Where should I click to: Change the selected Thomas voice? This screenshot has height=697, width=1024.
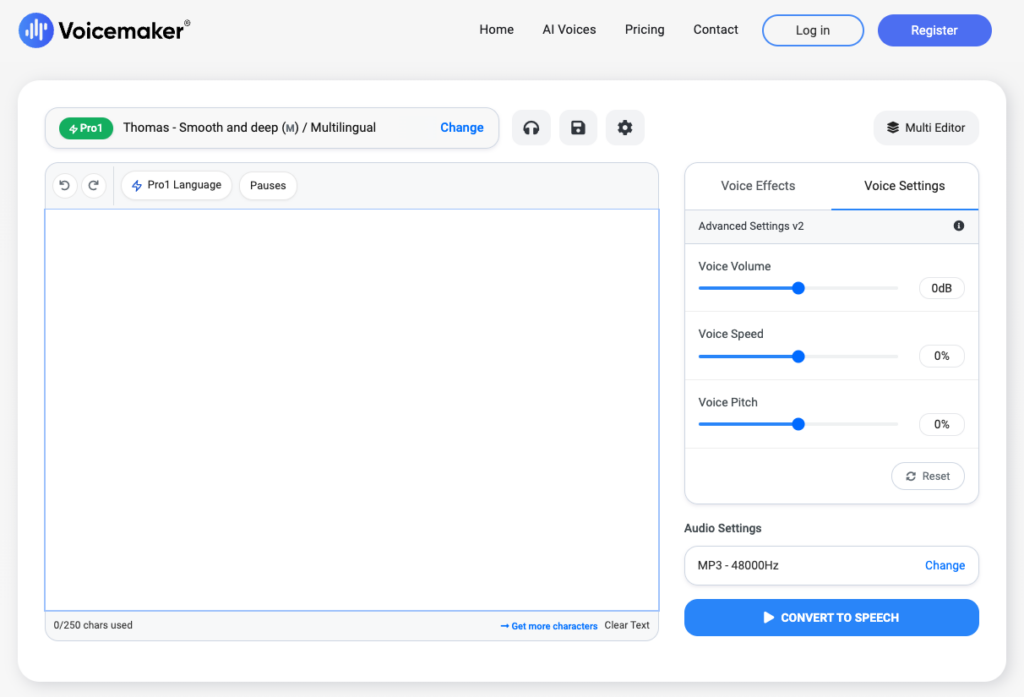coord(461,128)
